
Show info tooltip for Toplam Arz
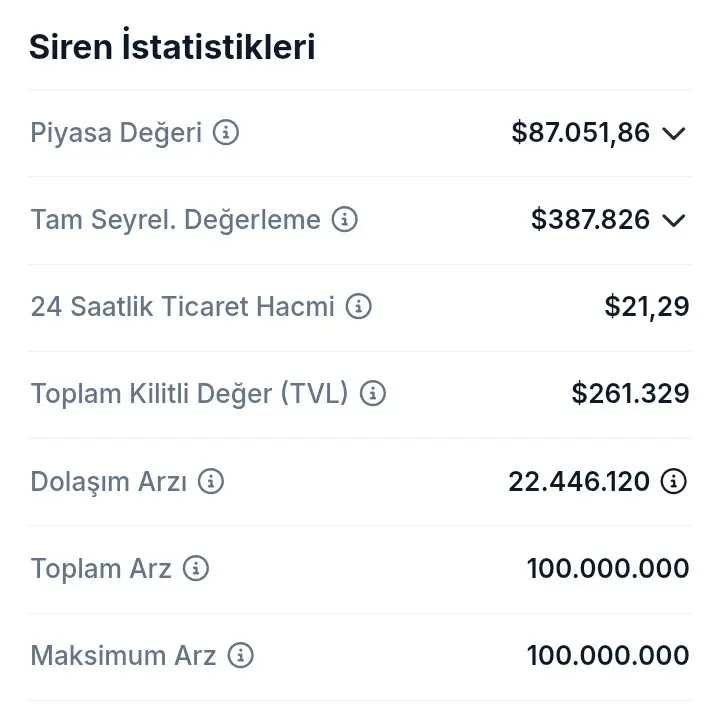pyautogui.click(x=196, y=568)
